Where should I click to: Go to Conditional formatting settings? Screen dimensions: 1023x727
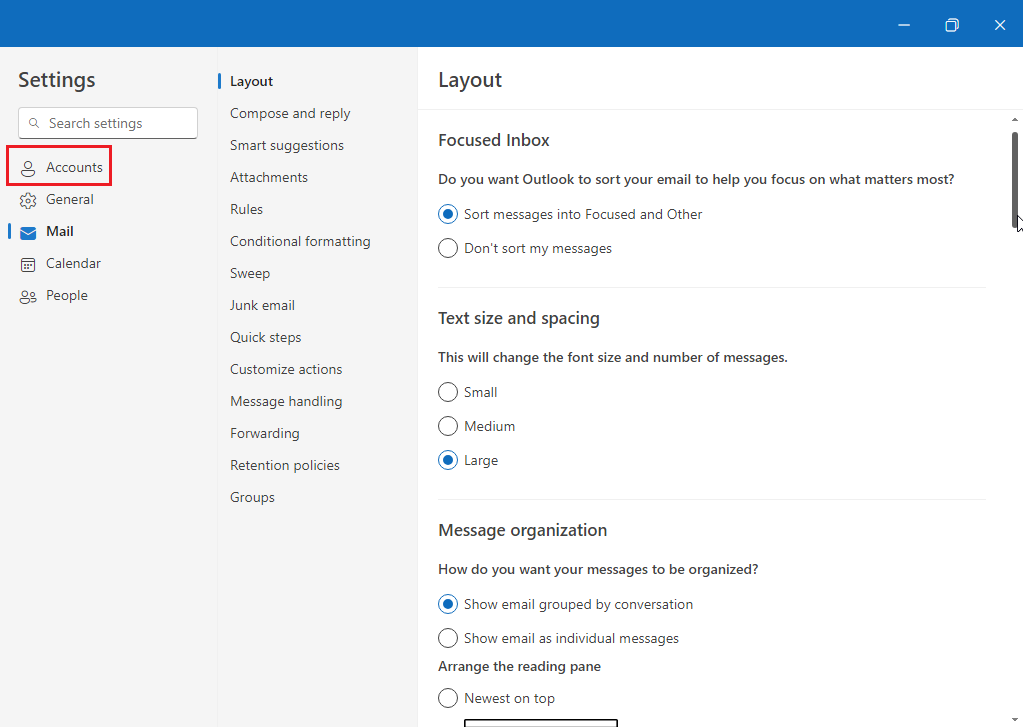[x=300, y=241]
